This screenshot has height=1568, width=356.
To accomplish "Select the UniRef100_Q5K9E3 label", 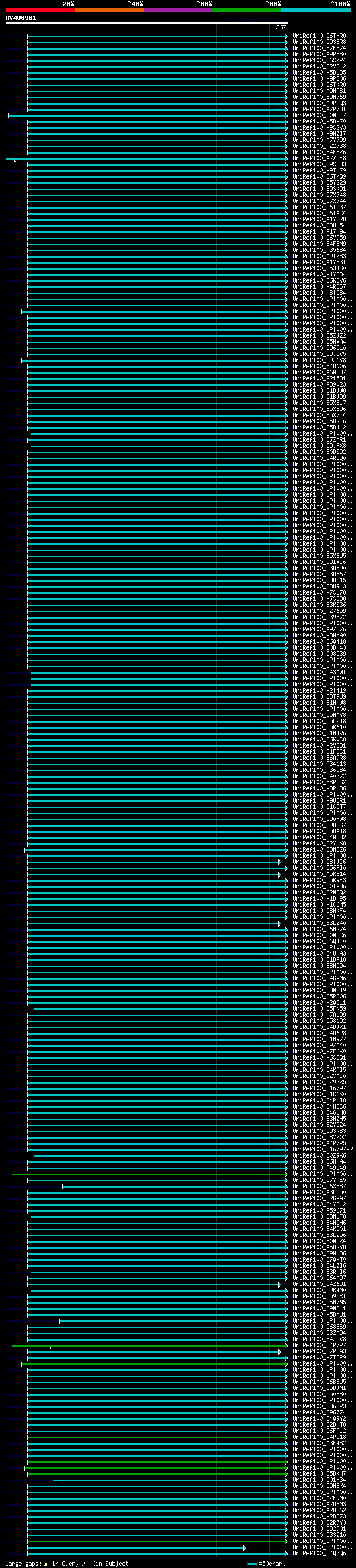I will point(319,880).
